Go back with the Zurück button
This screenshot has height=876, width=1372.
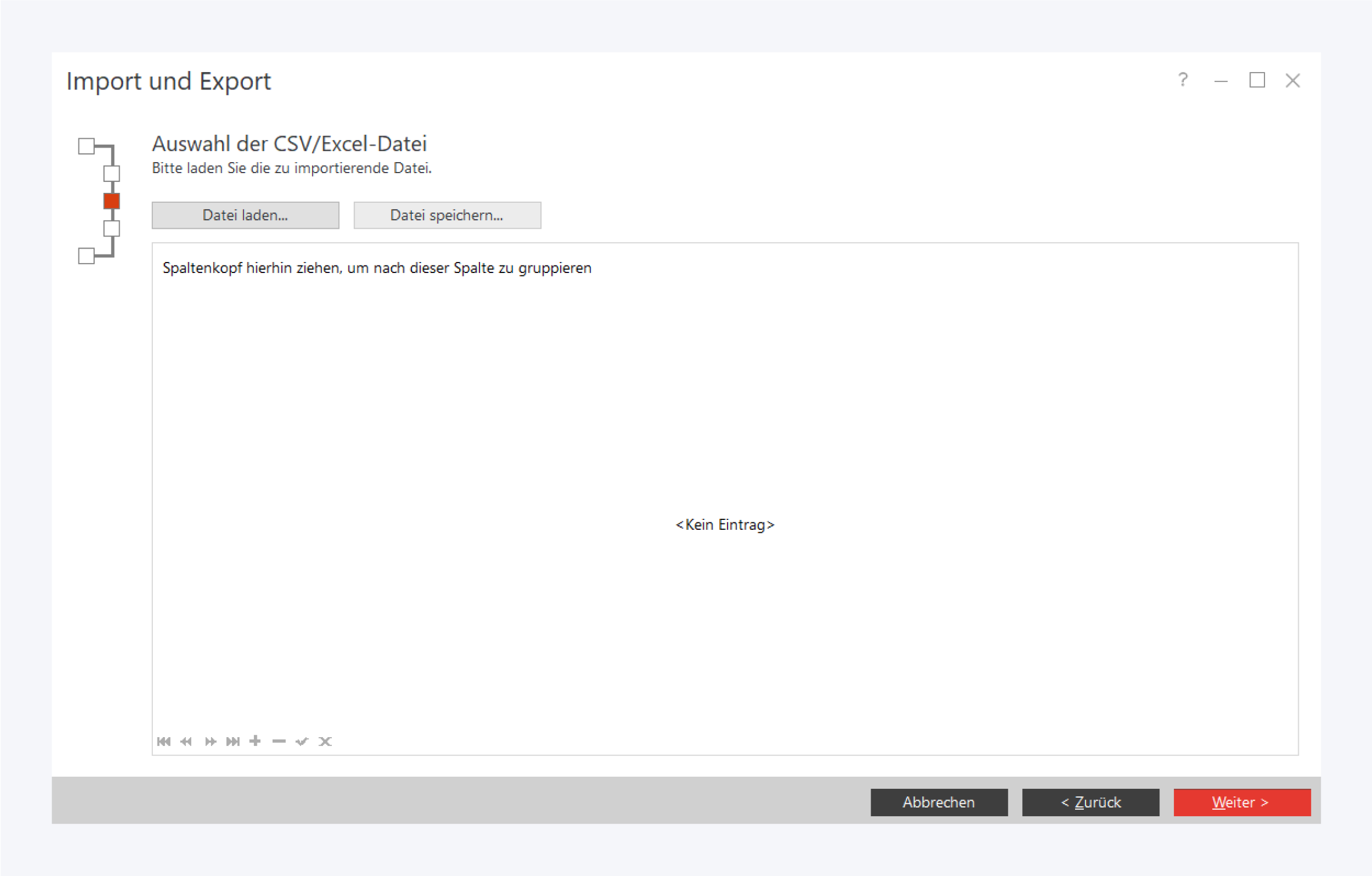[x=1090, y=802]
